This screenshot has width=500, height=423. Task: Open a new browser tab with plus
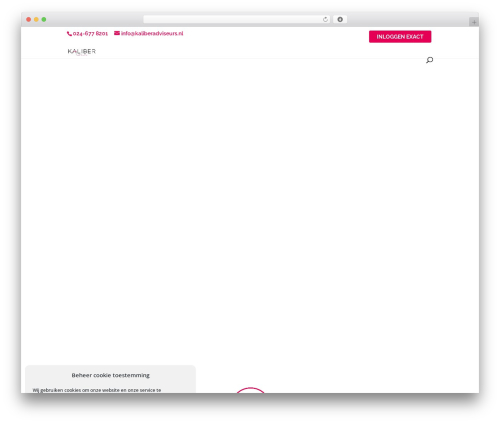tap(474, 22)
